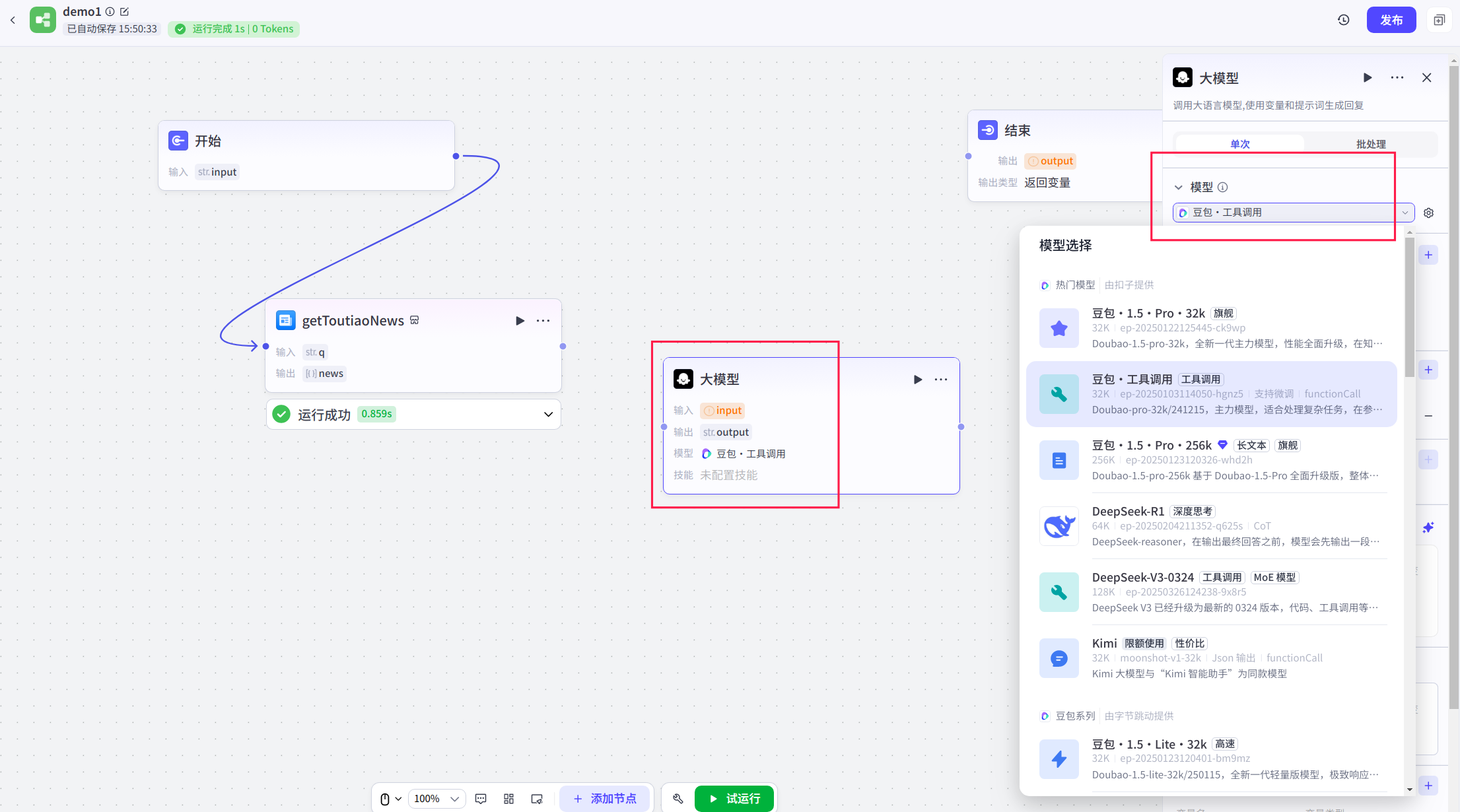Open the 100% zoom level dropdown
Screen dimensions: 1460x812
[x=436, y=799]
